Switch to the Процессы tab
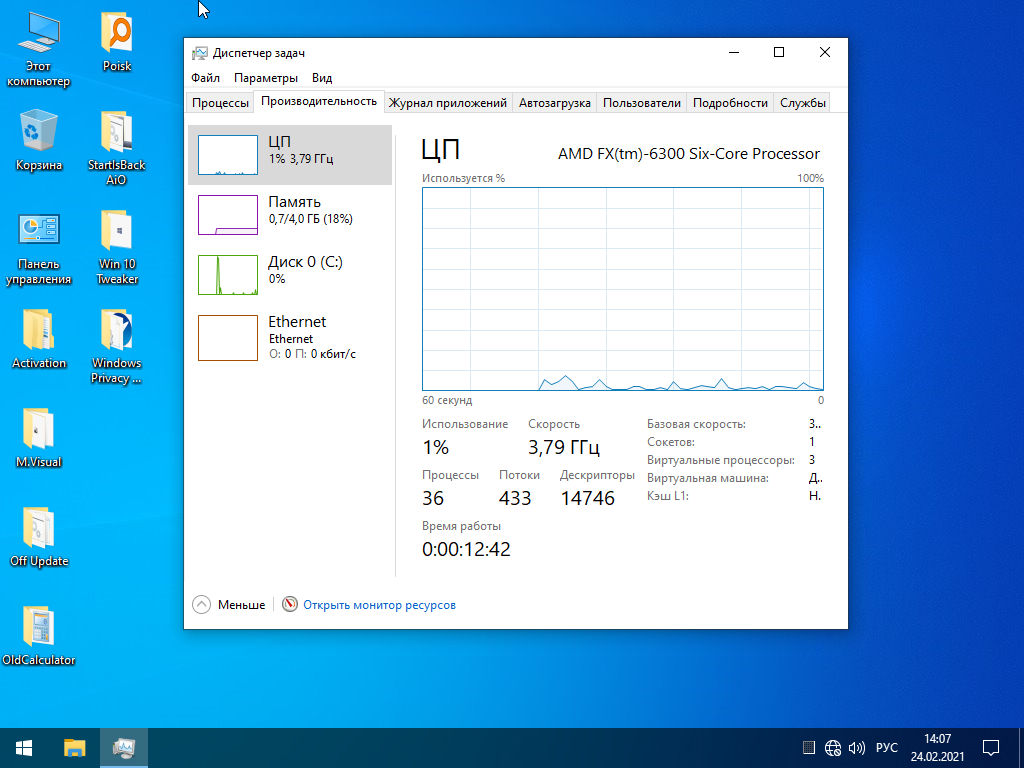 [x=220, y=103]
